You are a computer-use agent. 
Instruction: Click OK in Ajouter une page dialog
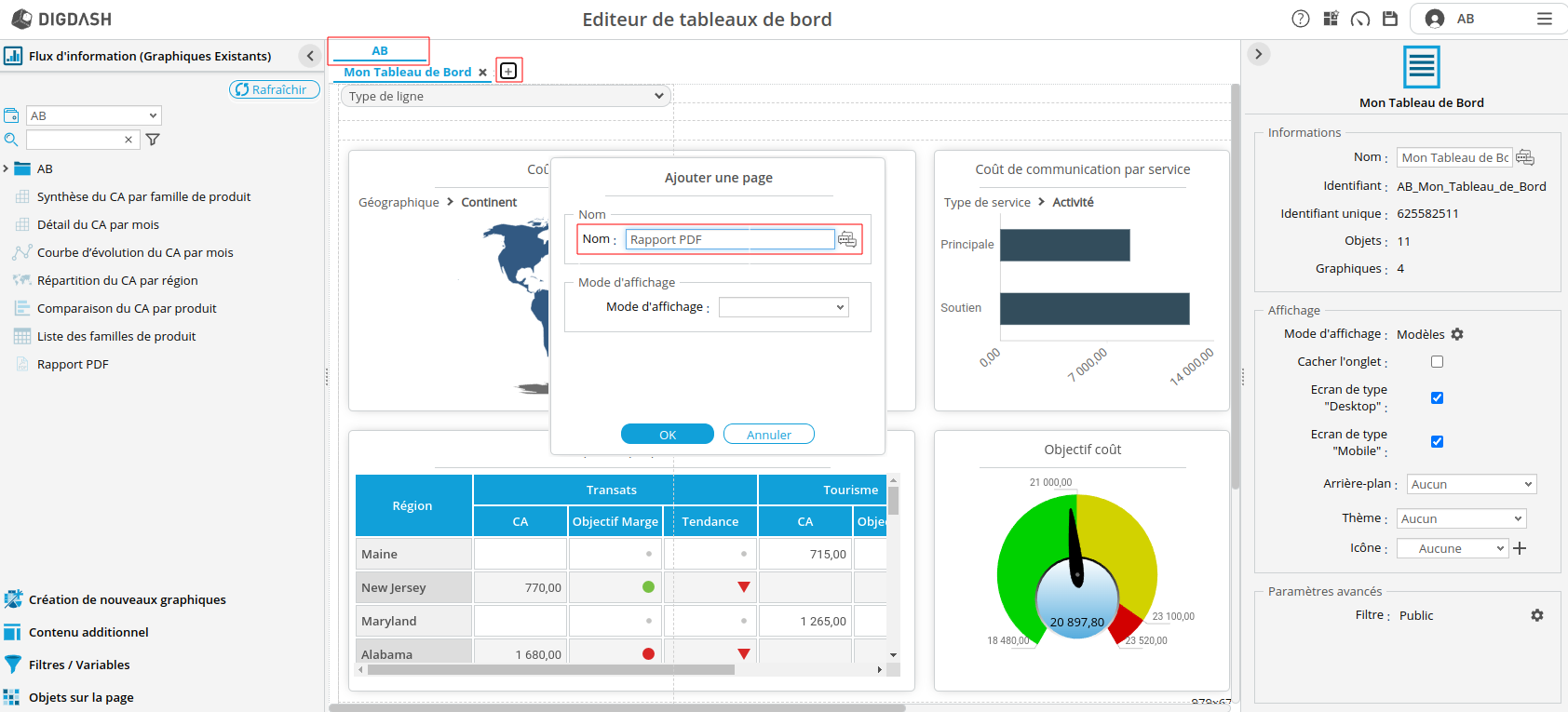(x=668, y=435)
